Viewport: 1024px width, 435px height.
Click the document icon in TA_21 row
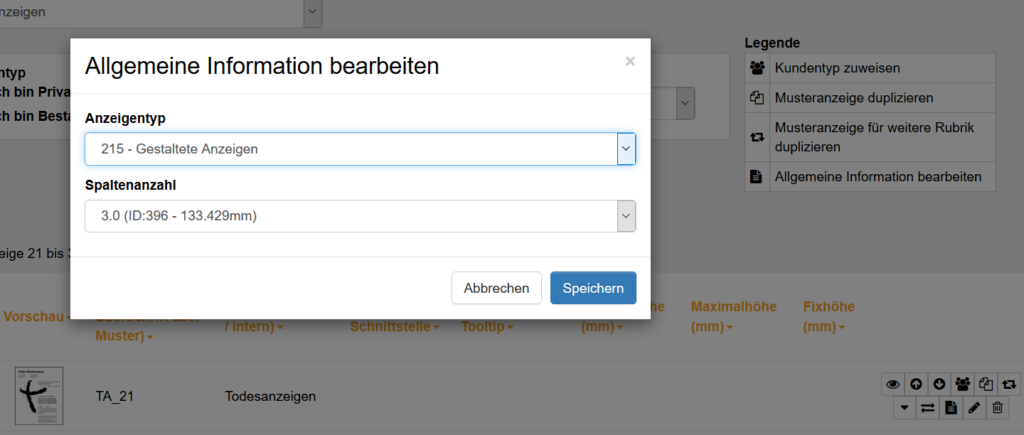pos(951,408)
